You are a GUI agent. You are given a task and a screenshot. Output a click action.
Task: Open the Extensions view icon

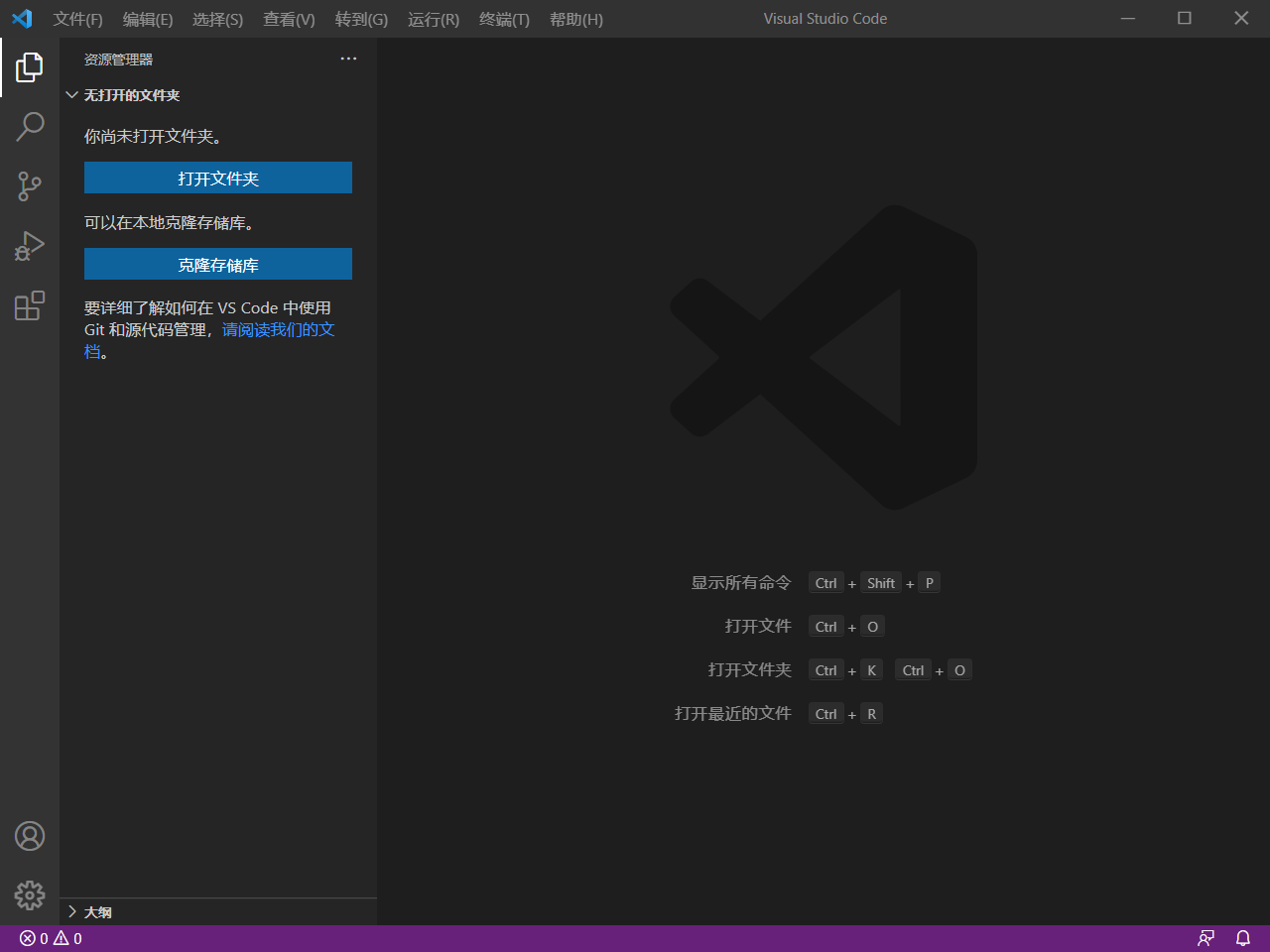30,305
